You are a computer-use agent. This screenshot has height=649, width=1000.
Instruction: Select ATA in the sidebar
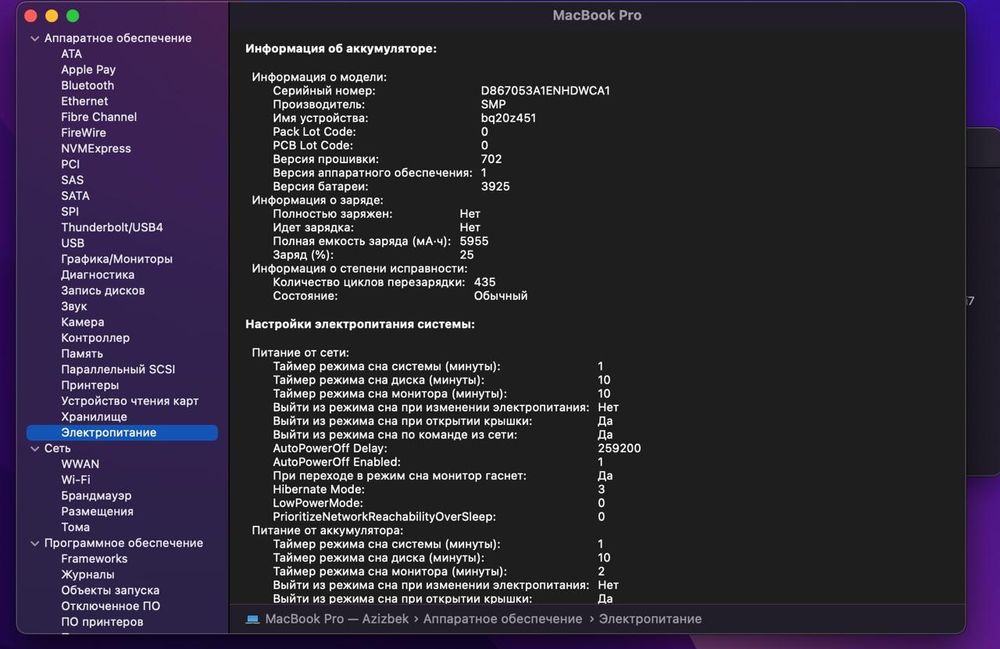tap(71, 54)
